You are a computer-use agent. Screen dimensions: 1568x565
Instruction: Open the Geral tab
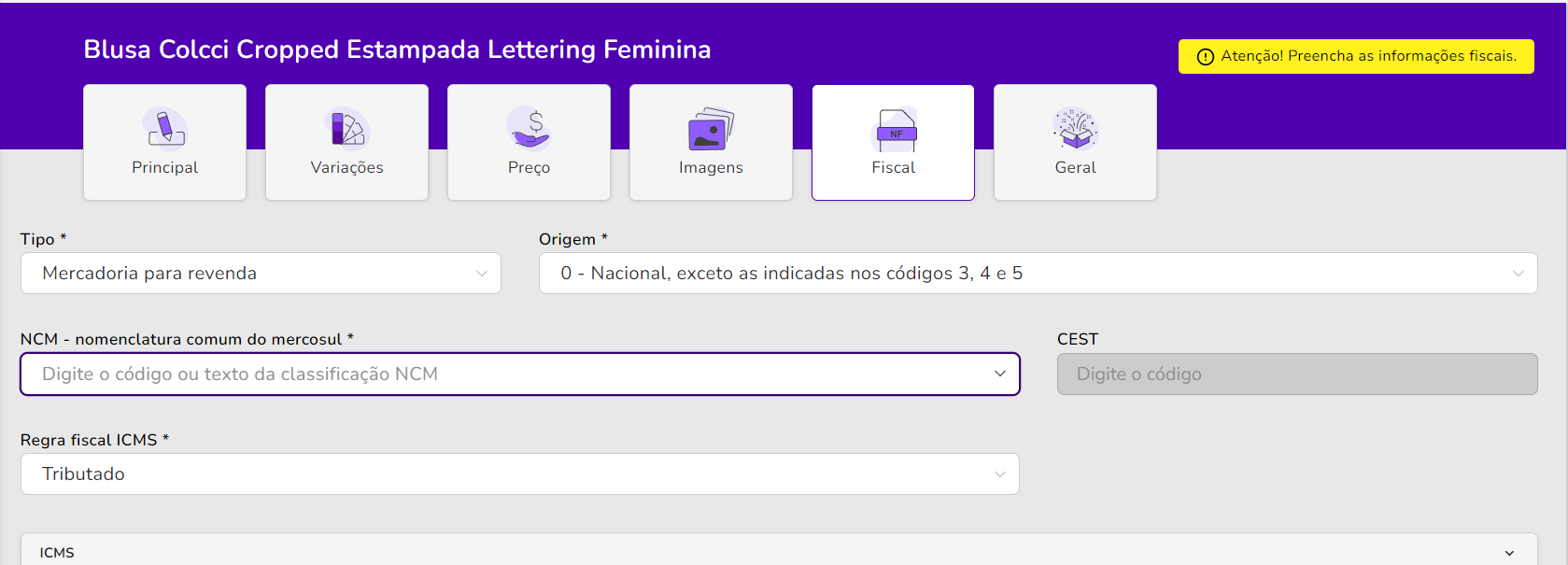(x=1076, y=142)
